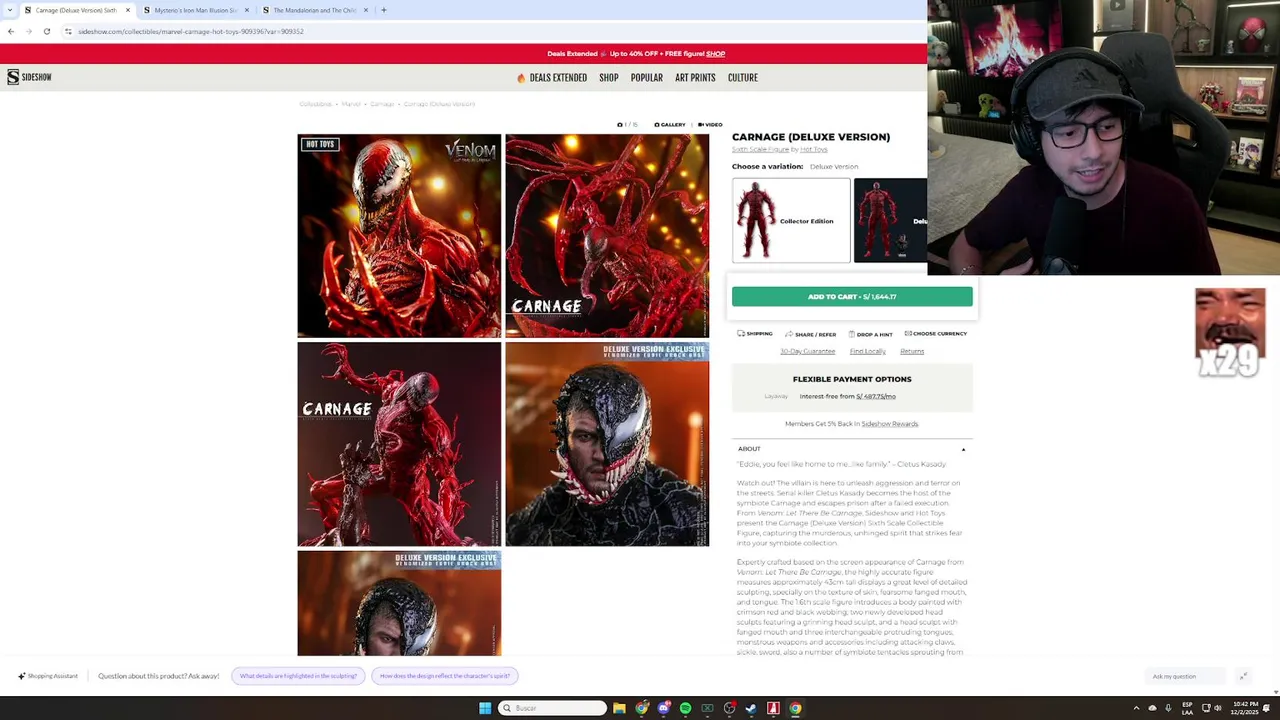Click the Sideshow logo in header

coord(29,77)
